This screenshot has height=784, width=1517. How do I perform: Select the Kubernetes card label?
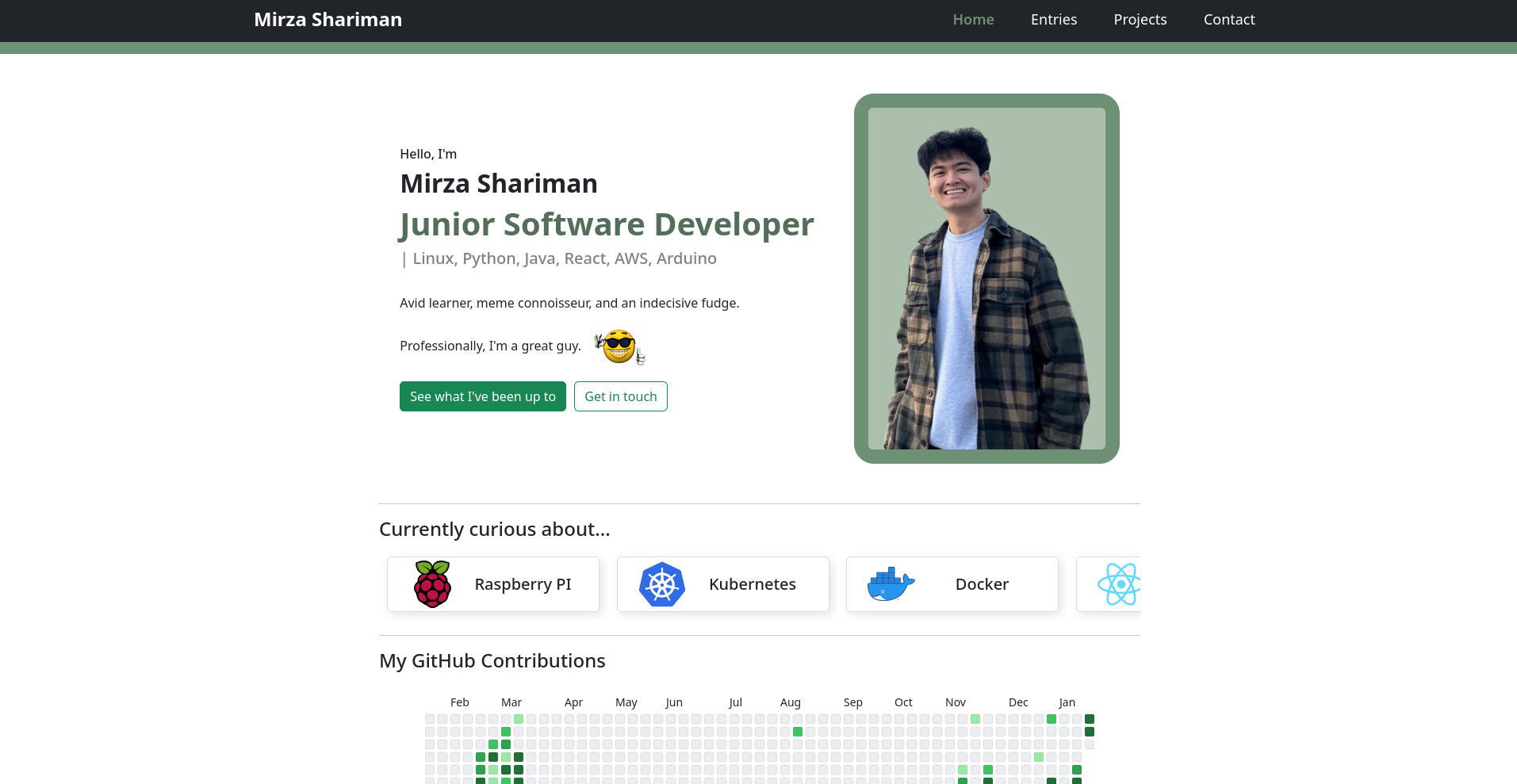coord(752,584)
